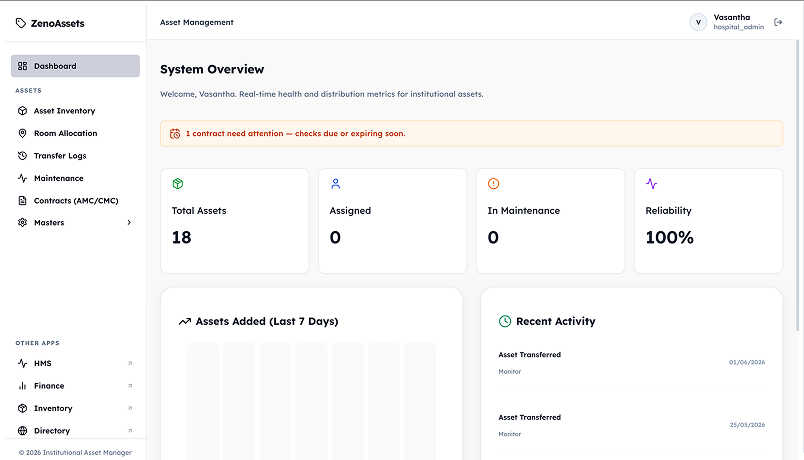Click the Total Assets card
804x460 pixels.
235,221
